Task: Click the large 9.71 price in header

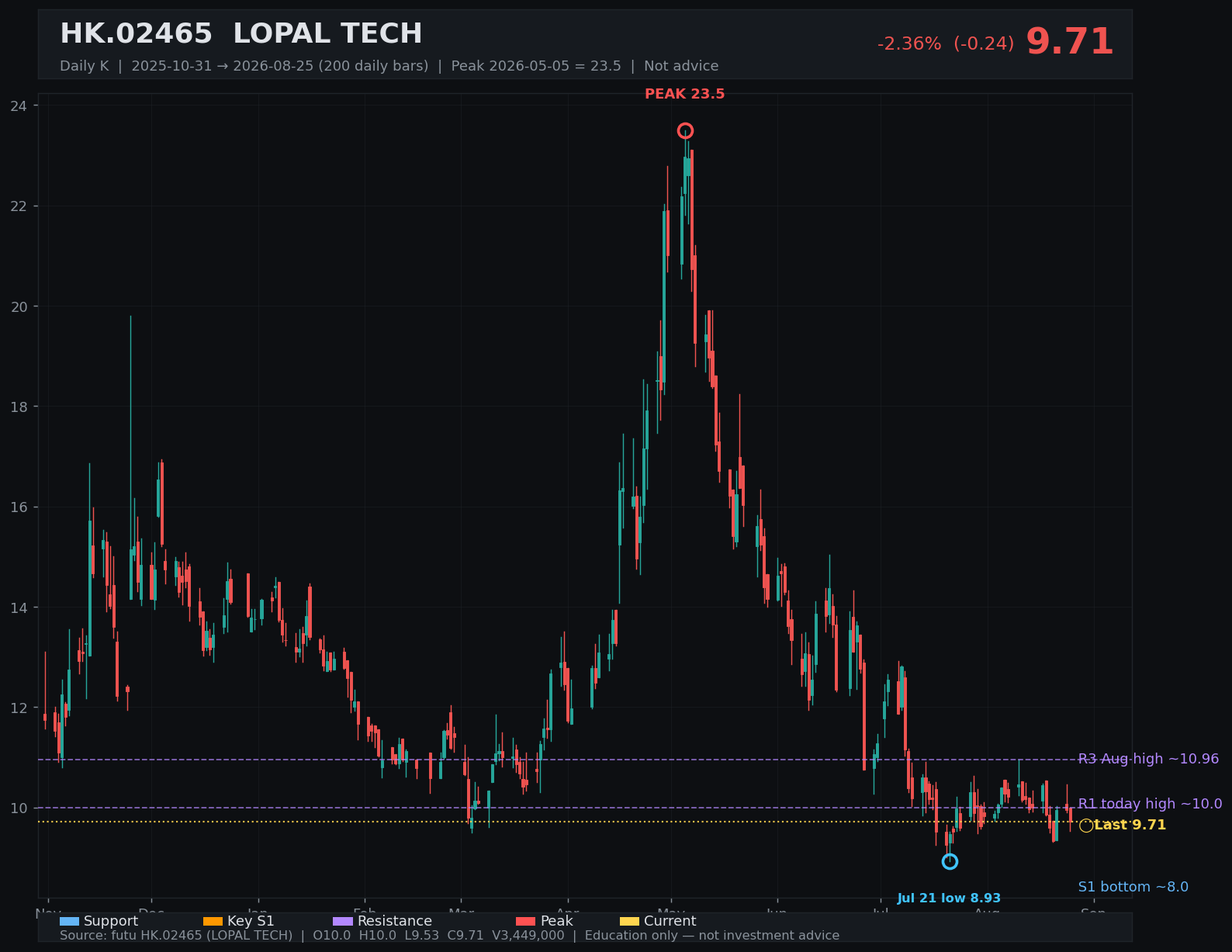Action: pyautogui.click(x=1069, y=42)
